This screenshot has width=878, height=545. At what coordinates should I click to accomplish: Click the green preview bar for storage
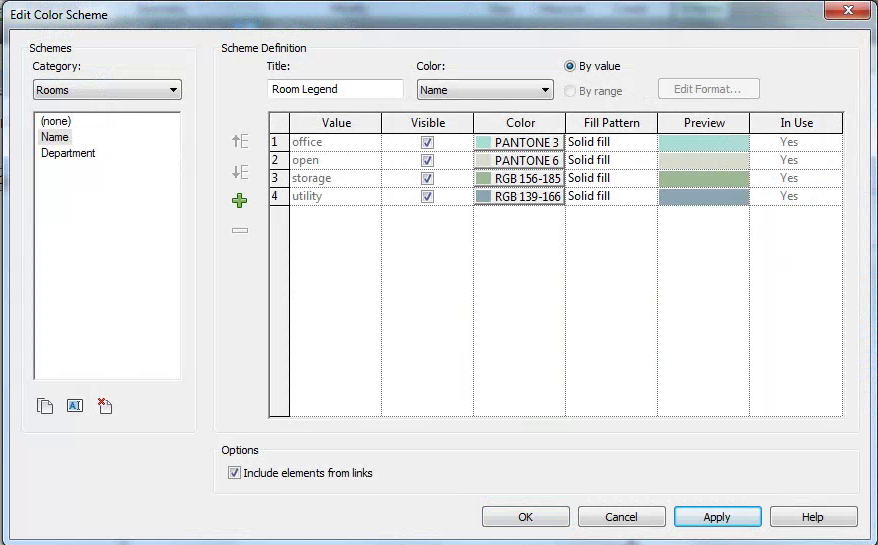pos(704,178)
